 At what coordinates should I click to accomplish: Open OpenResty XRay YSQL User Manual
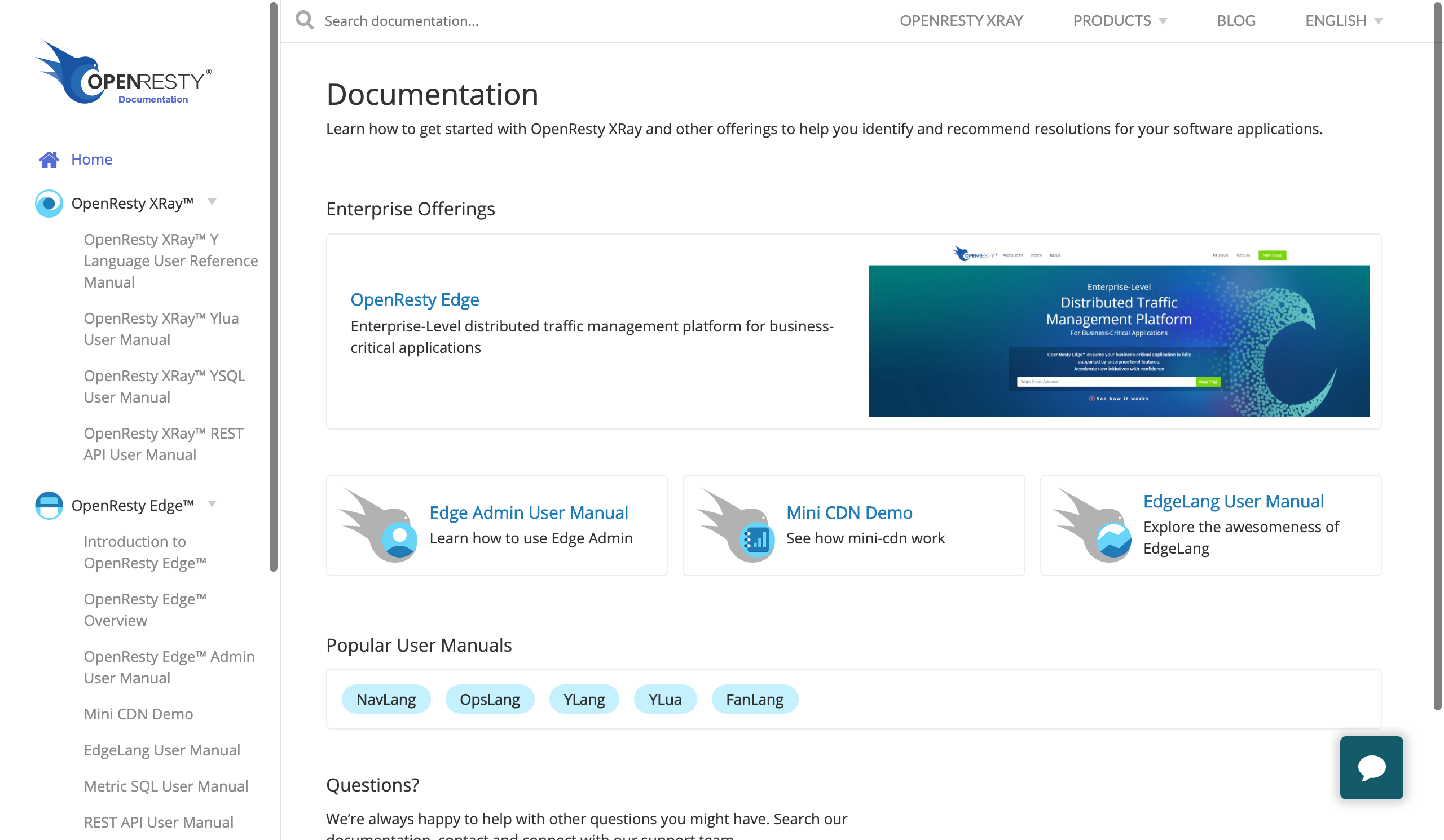(165, 387)
